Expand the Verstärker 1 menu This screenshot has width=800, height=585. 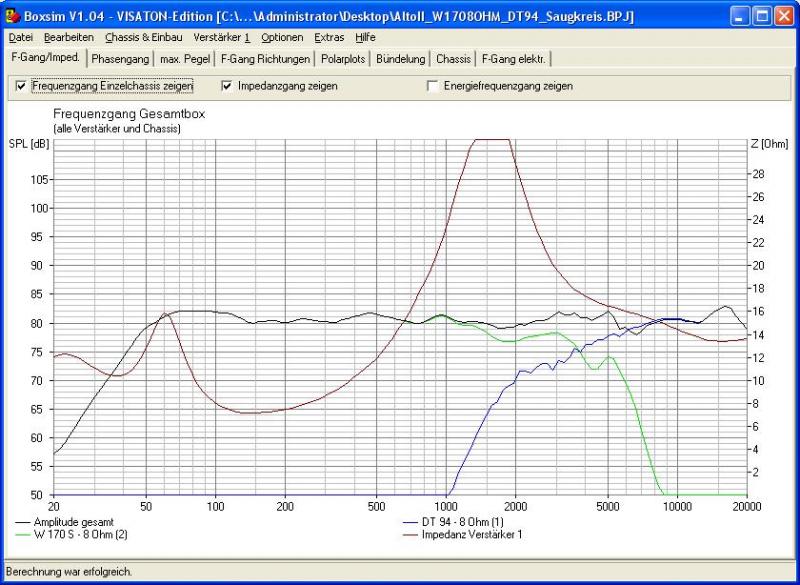[x=221, y=37]
